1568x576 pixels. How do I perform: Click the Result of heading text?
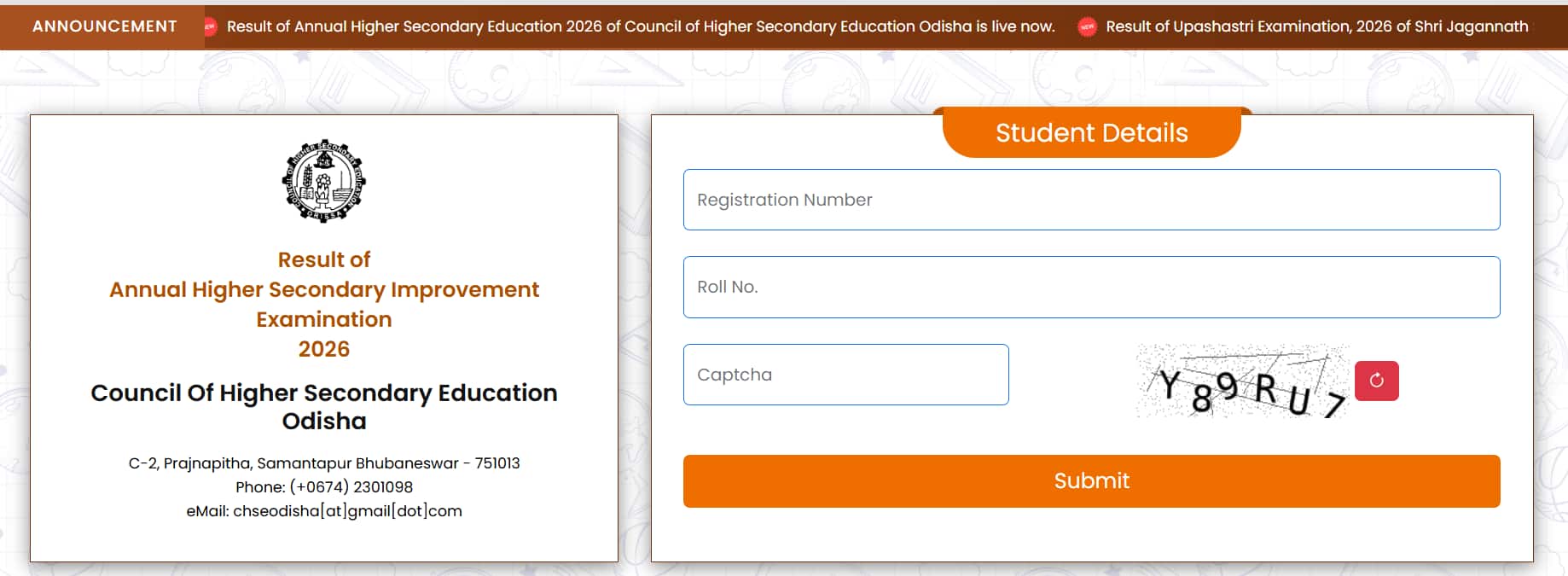pyautogui.click(x=324, y=259)
